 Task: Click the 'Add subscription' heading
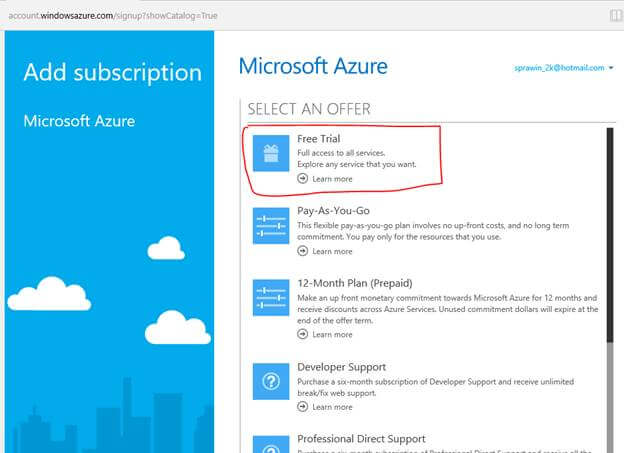coord(113,73)
